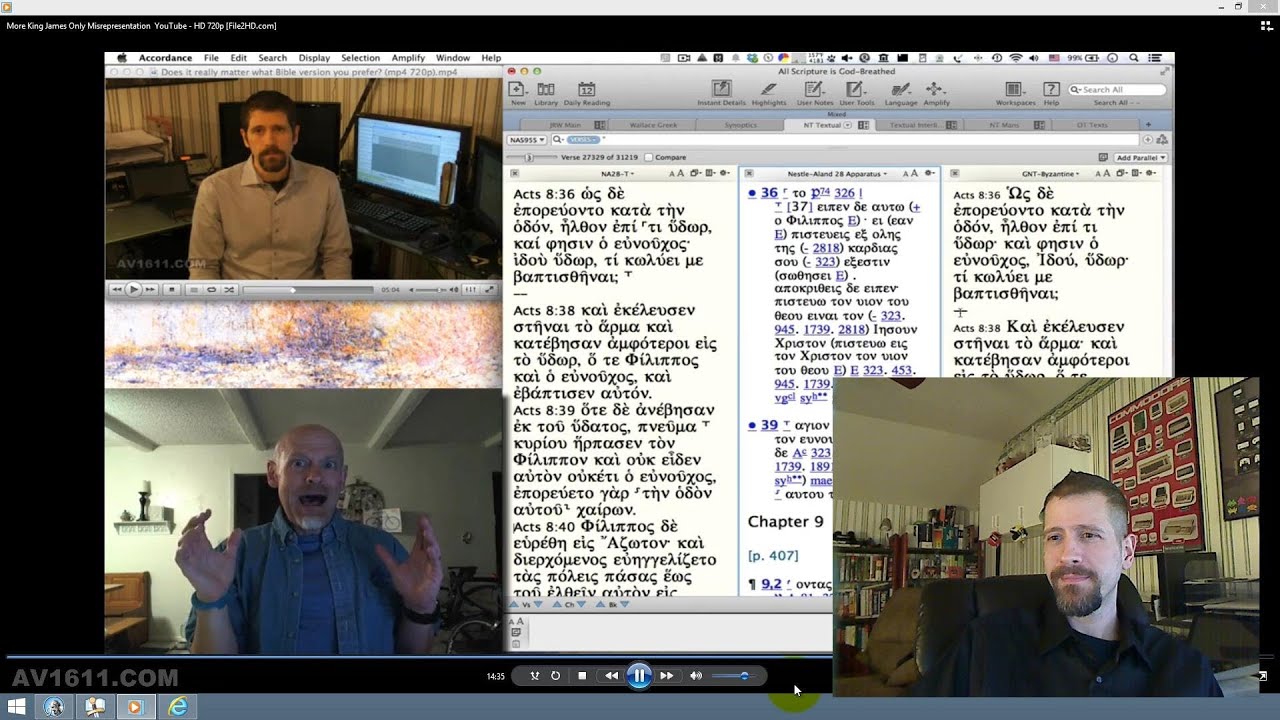Toggle loop in the embedded QuickTime player
The height and width of the screenshot is (720, 1280).
coord(211,289)
